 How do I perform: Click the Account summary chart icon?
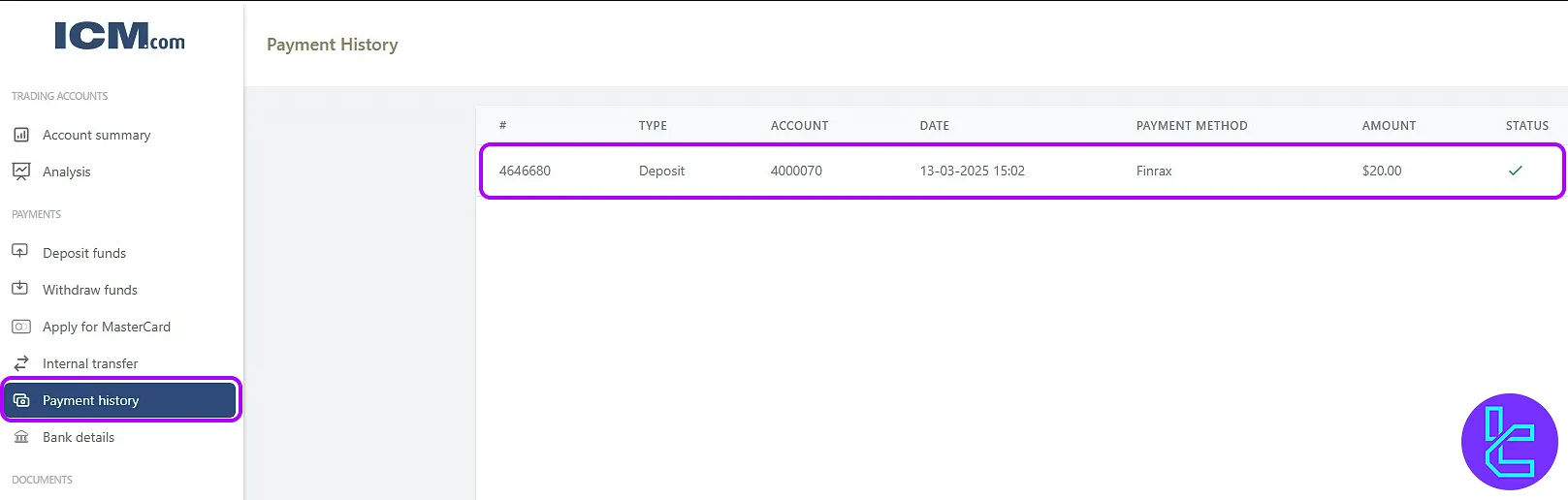pos(20,135)
